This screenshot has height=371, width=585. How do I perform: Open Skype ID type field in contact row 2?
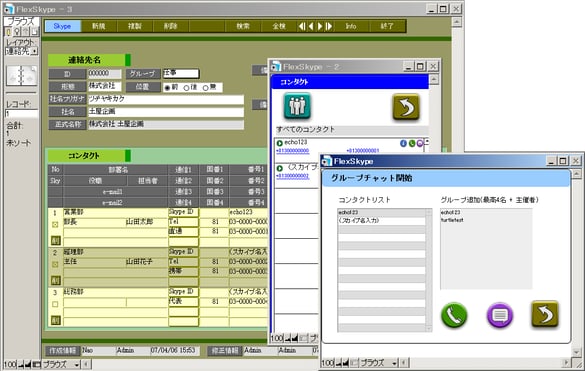pos(183,252)
